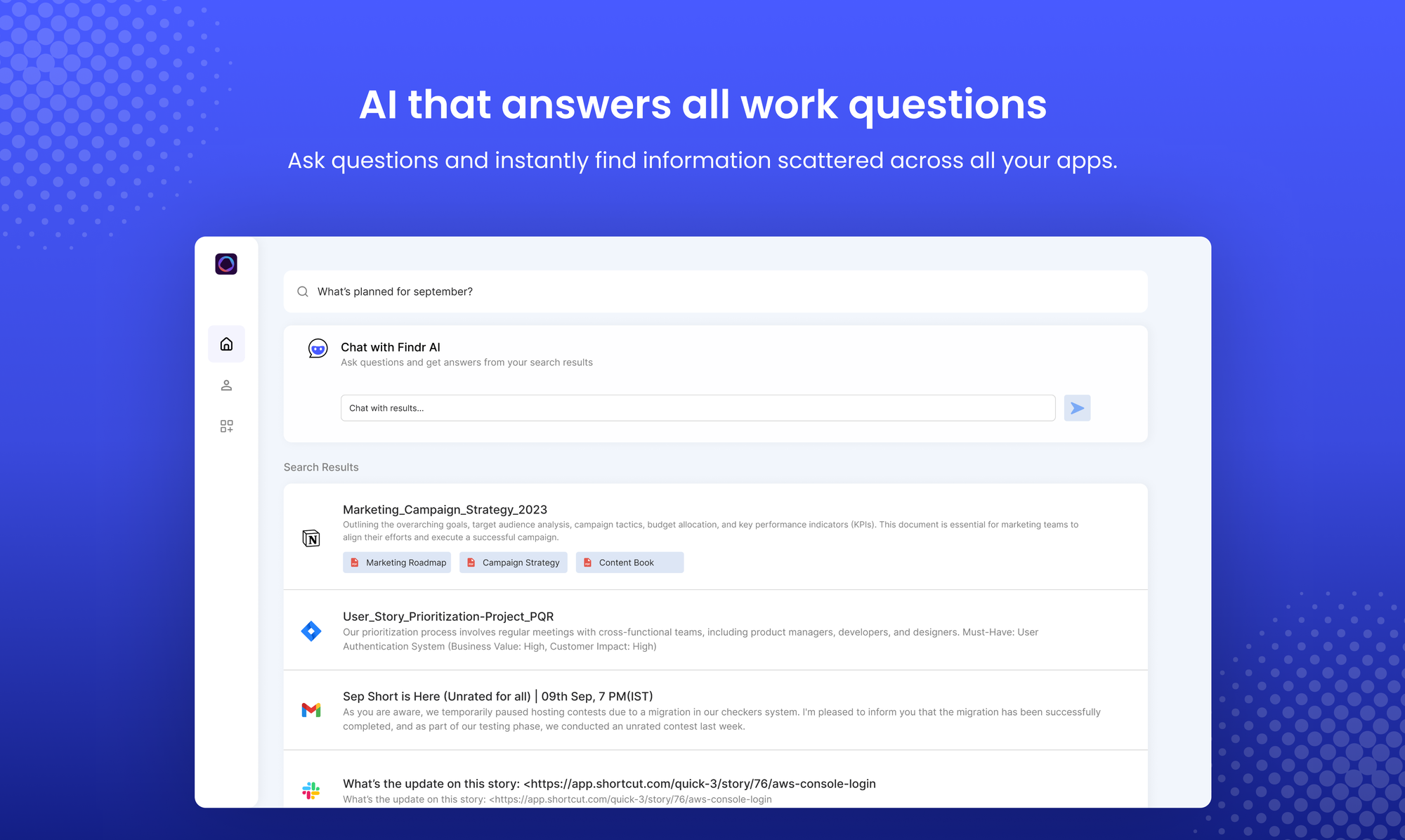Click the Shortcut diamond icon for User_Story_Prioritization

pyautogui.click(x=311, y=631)
